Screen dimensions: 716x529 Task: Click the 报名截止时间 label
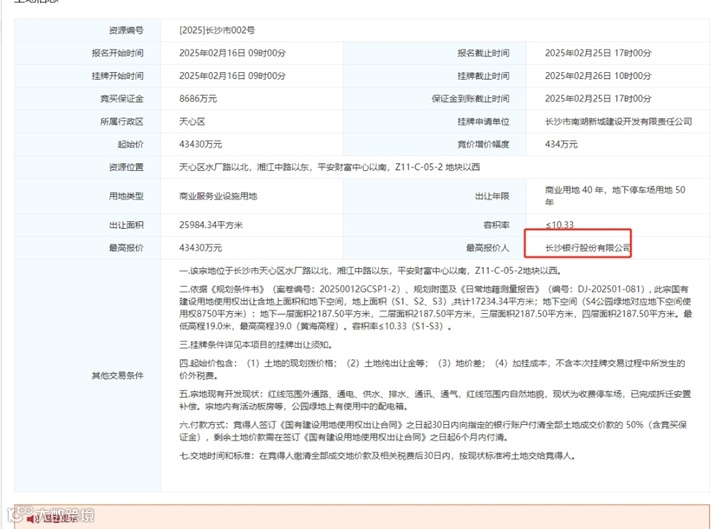coord(483,53)
